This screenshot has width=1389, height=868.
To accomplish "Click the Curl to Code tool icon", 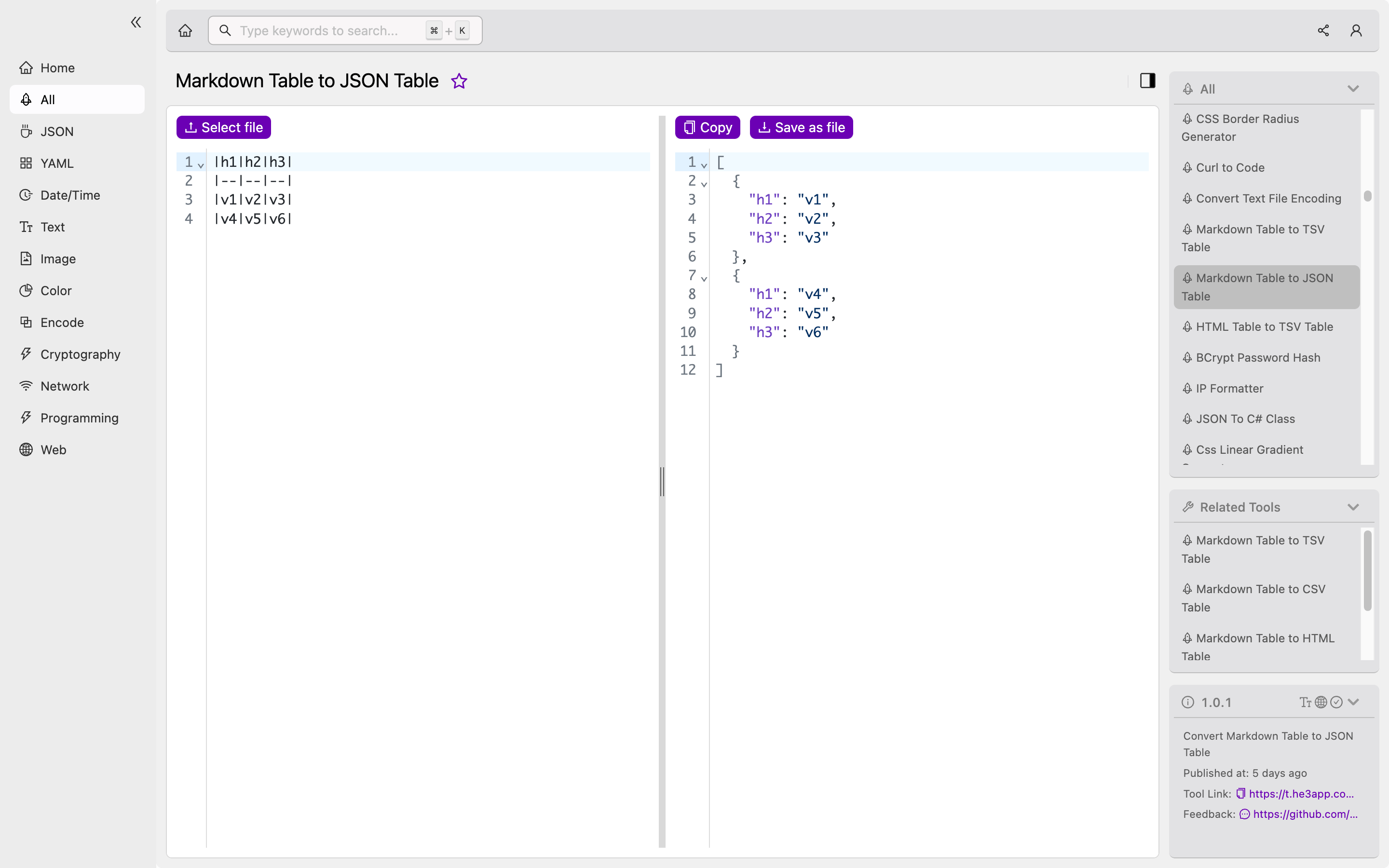I will 1188,167.
